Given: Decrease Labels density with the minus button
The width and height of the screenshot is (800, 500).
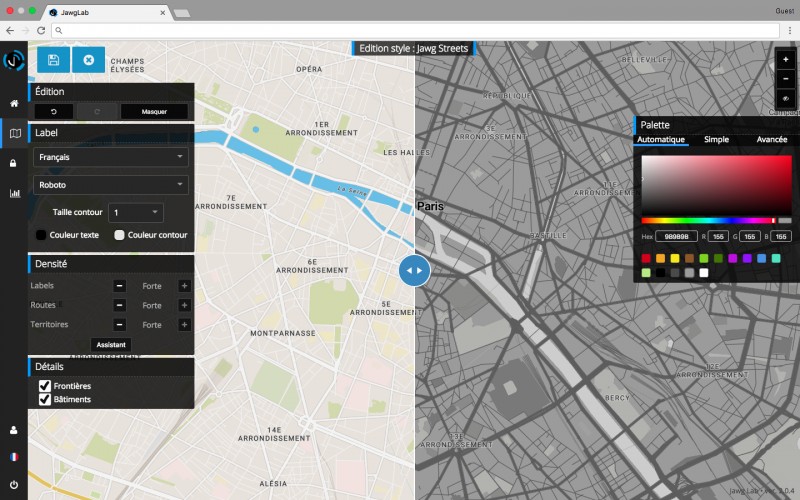Looking at the screenshot, I should pos(119,286).
